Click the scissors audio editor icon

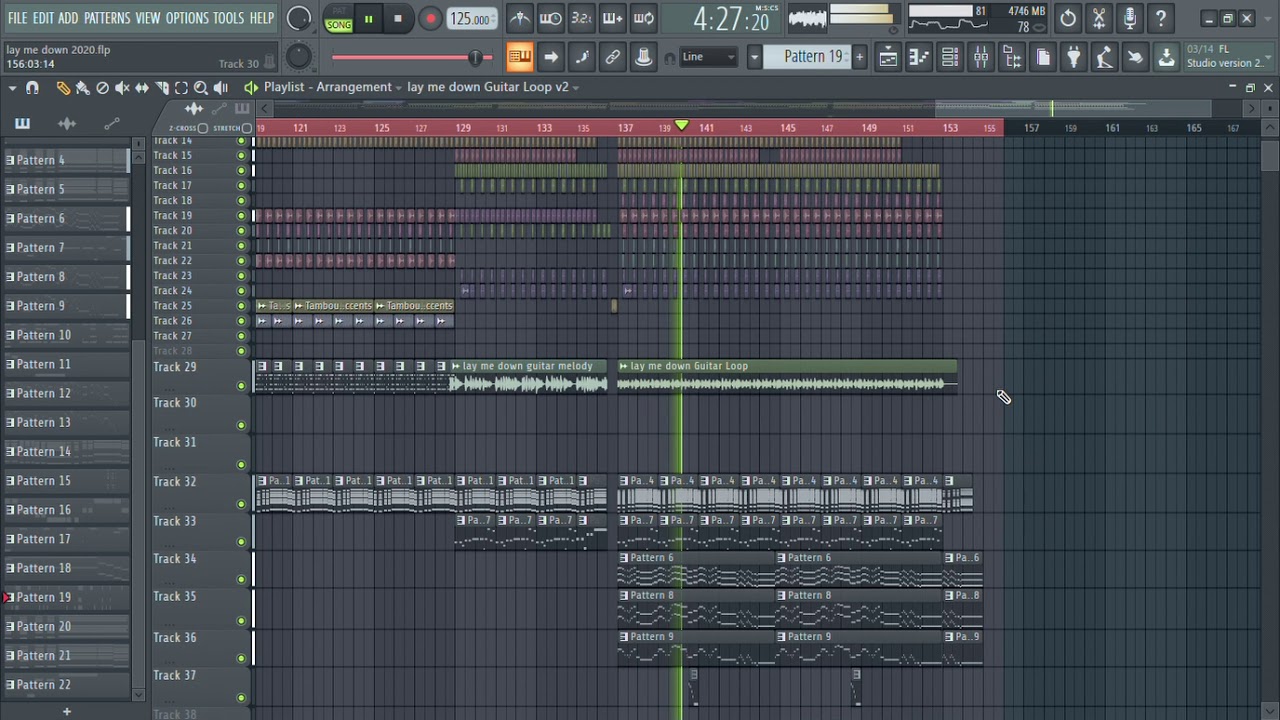(1099, 18)
